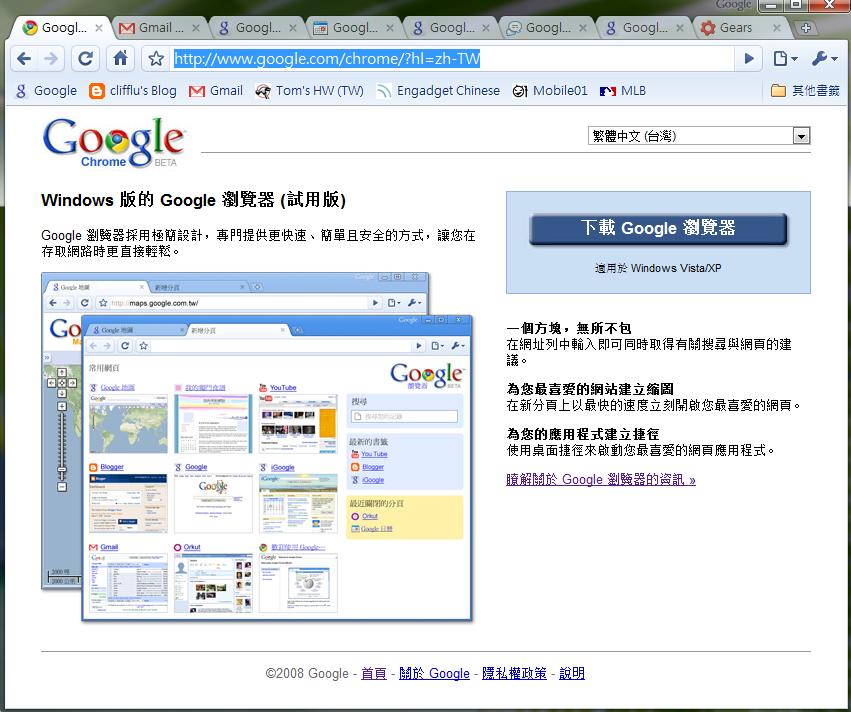Click the 下載 Google 瀏覽器 download button

click(658, 228)
